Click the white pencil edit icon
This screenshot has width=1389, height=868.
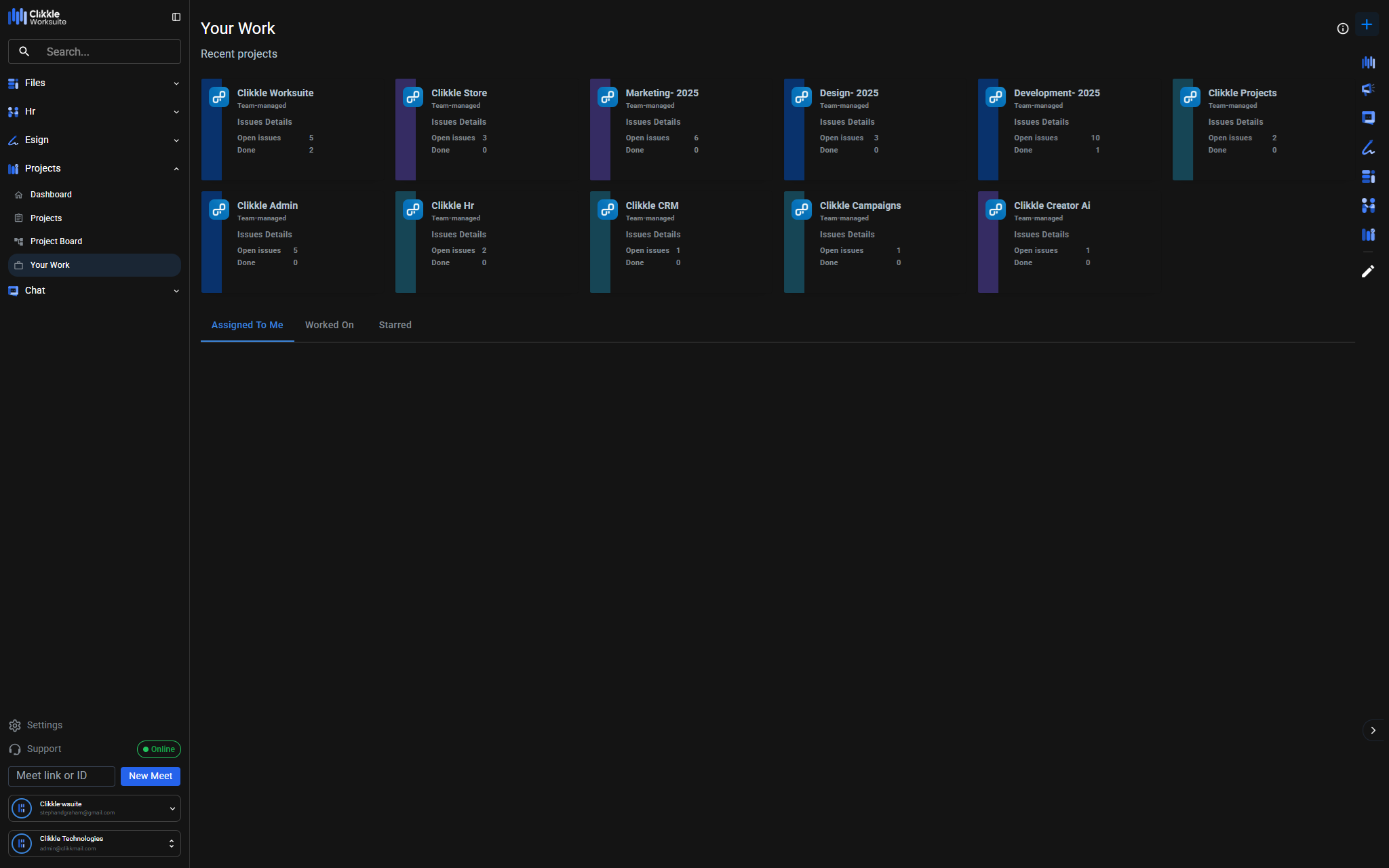(x=1368, y=271)
